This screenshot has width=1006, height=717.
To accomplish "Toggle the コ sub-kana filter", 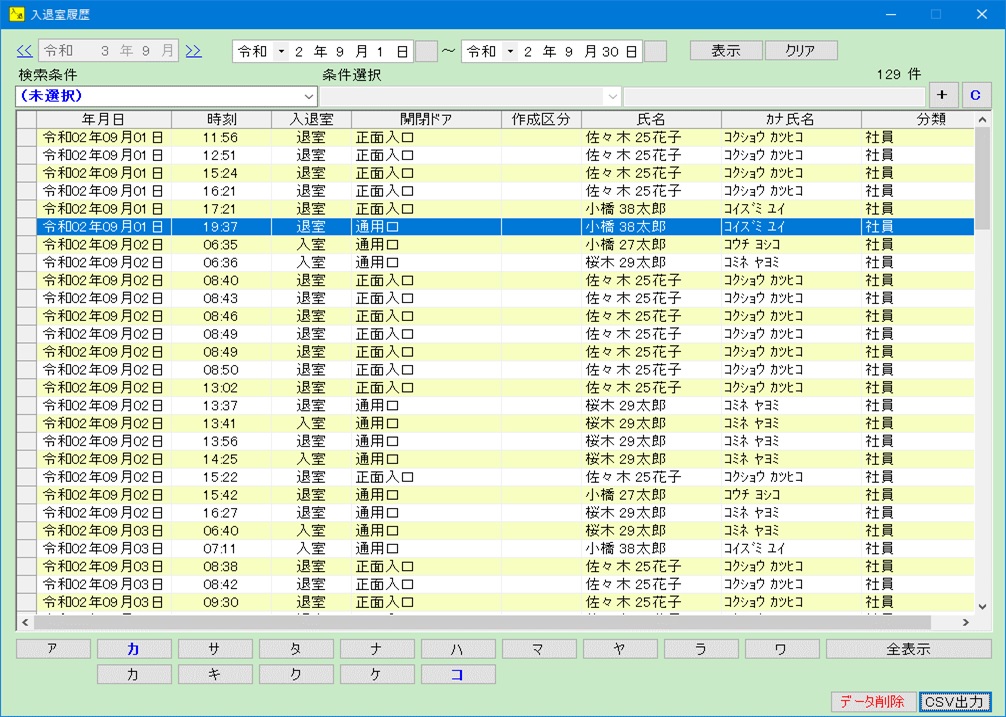I will tap(457, 675).
